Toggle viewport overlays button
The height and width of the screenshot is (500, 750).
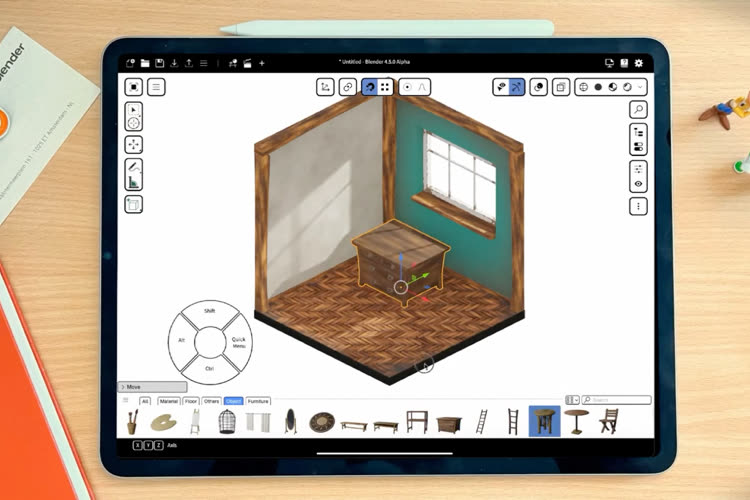539,87
